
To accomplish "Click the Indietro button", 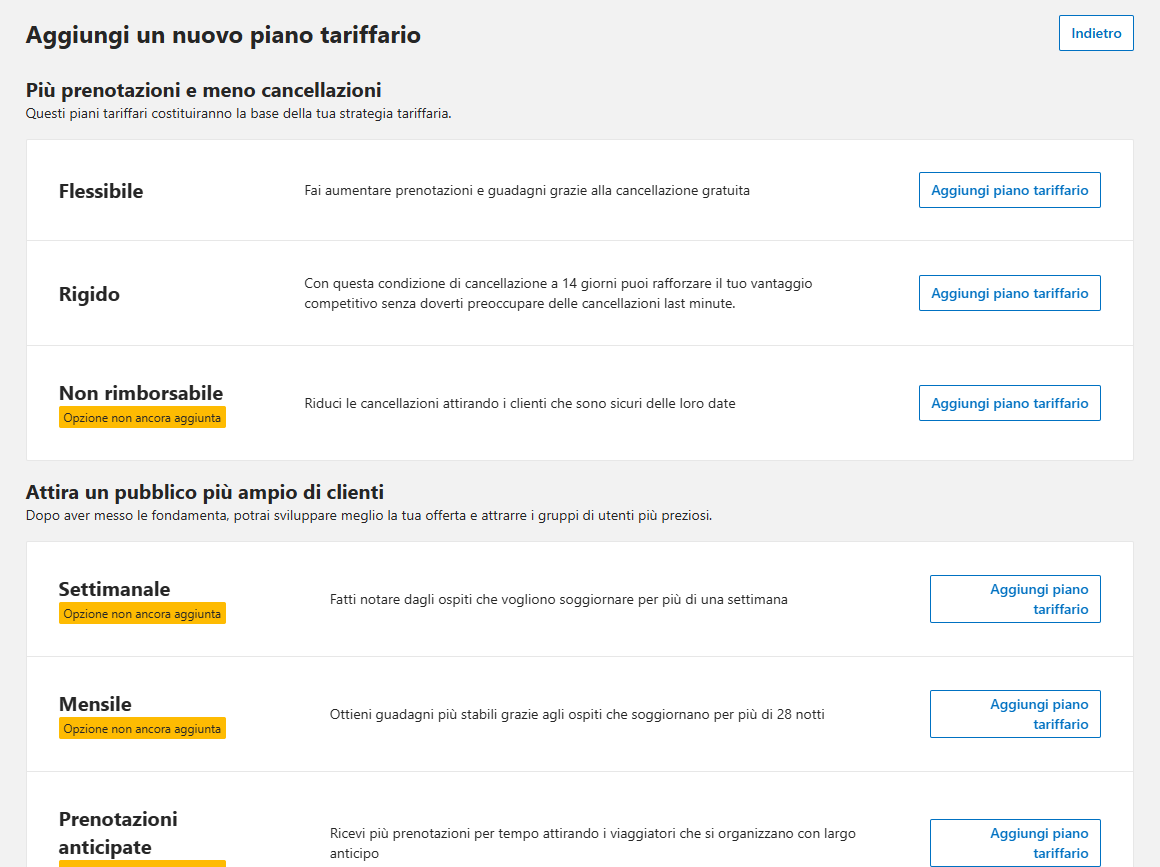I will [1096, 33].
